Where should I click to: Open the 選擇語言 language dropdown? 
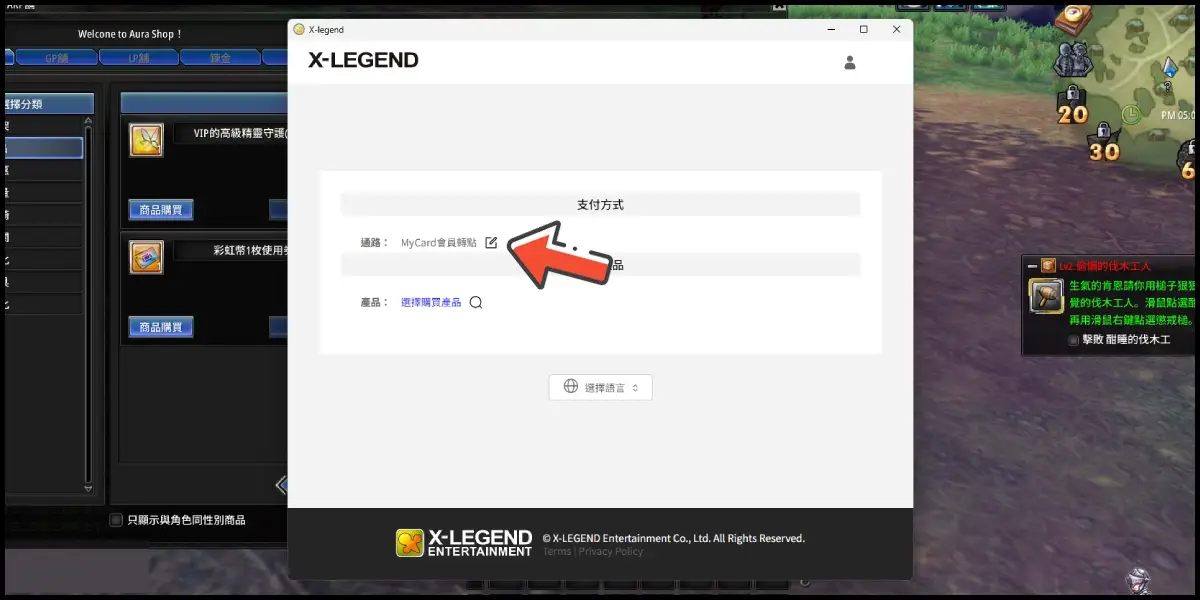click(x=600, y=387)
